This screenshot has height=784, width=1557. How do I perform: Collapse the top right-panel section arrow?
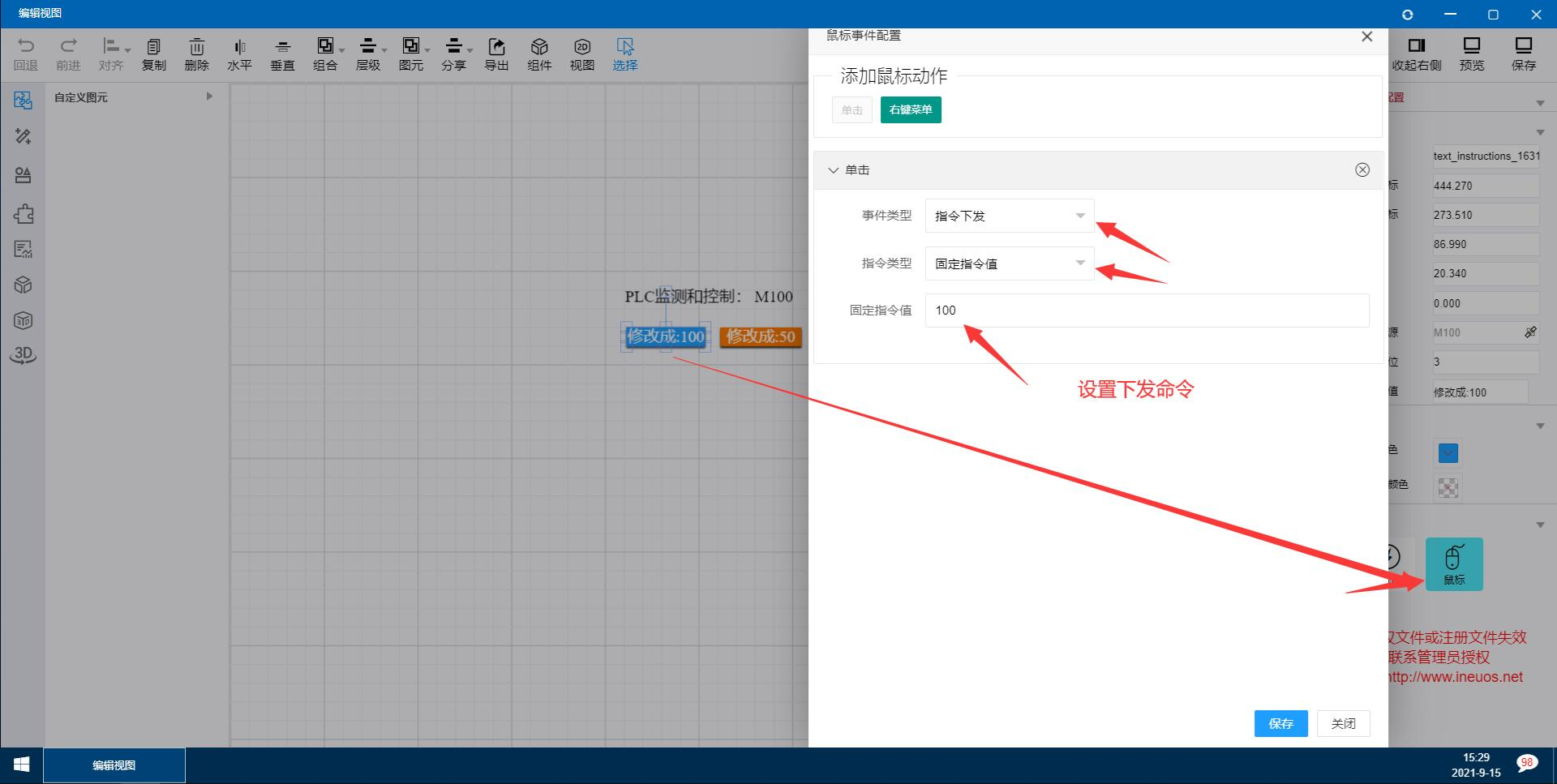(x=1540, y=103)
